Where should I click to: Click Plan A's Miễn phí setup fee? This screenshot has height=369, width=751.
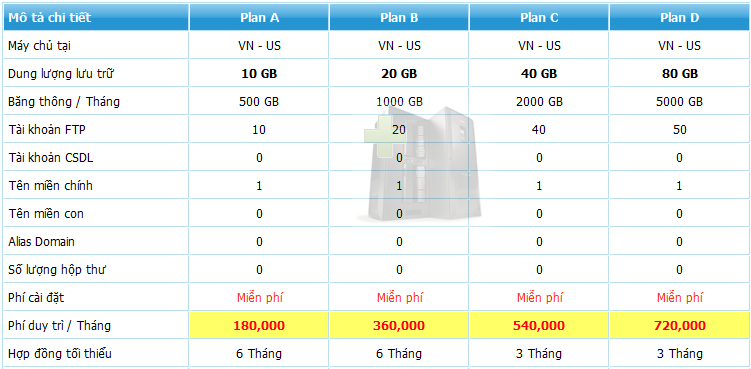pos(259,298)
